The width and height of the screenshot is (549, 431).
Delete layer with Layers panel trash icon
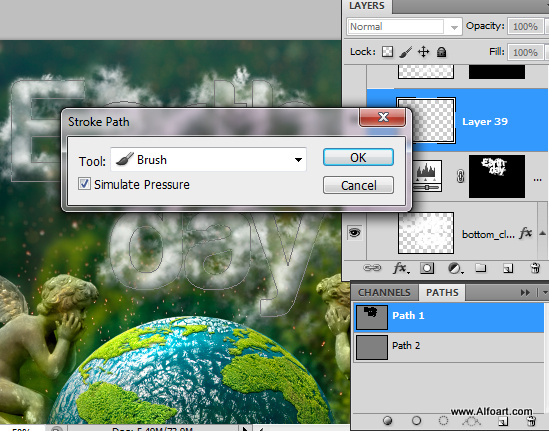535,268
